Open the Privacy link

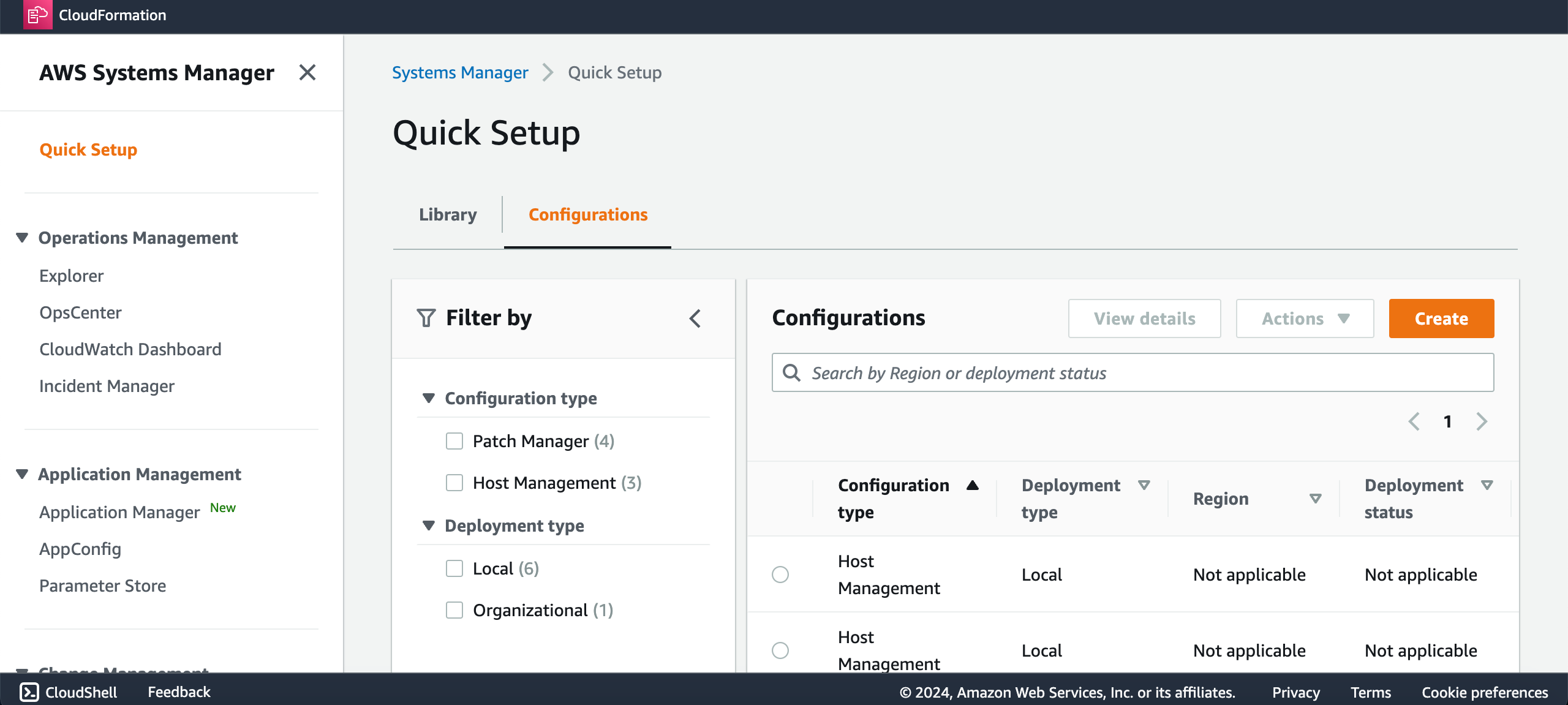1296,692
